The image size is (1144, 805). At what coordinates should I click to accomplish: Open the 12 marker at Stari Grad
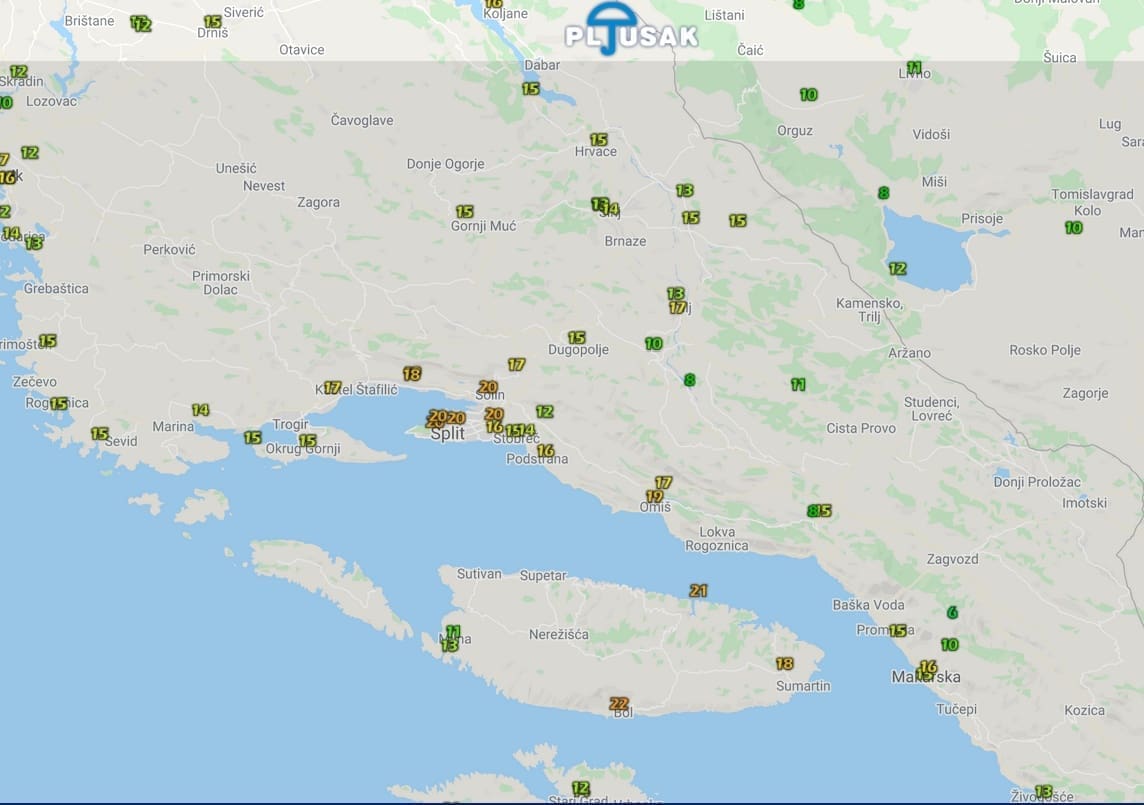[x=580, y=788]
